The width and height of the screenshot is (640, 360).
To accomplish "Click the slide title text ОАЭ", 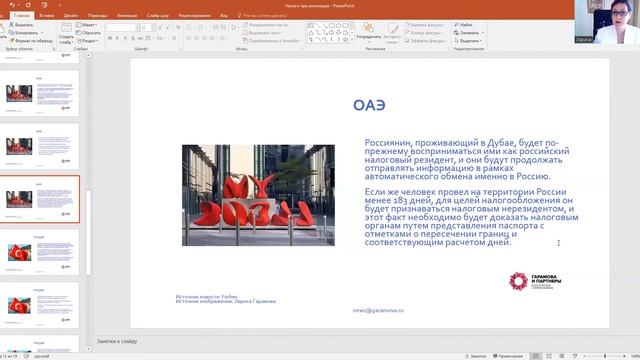I will [369, 105].
